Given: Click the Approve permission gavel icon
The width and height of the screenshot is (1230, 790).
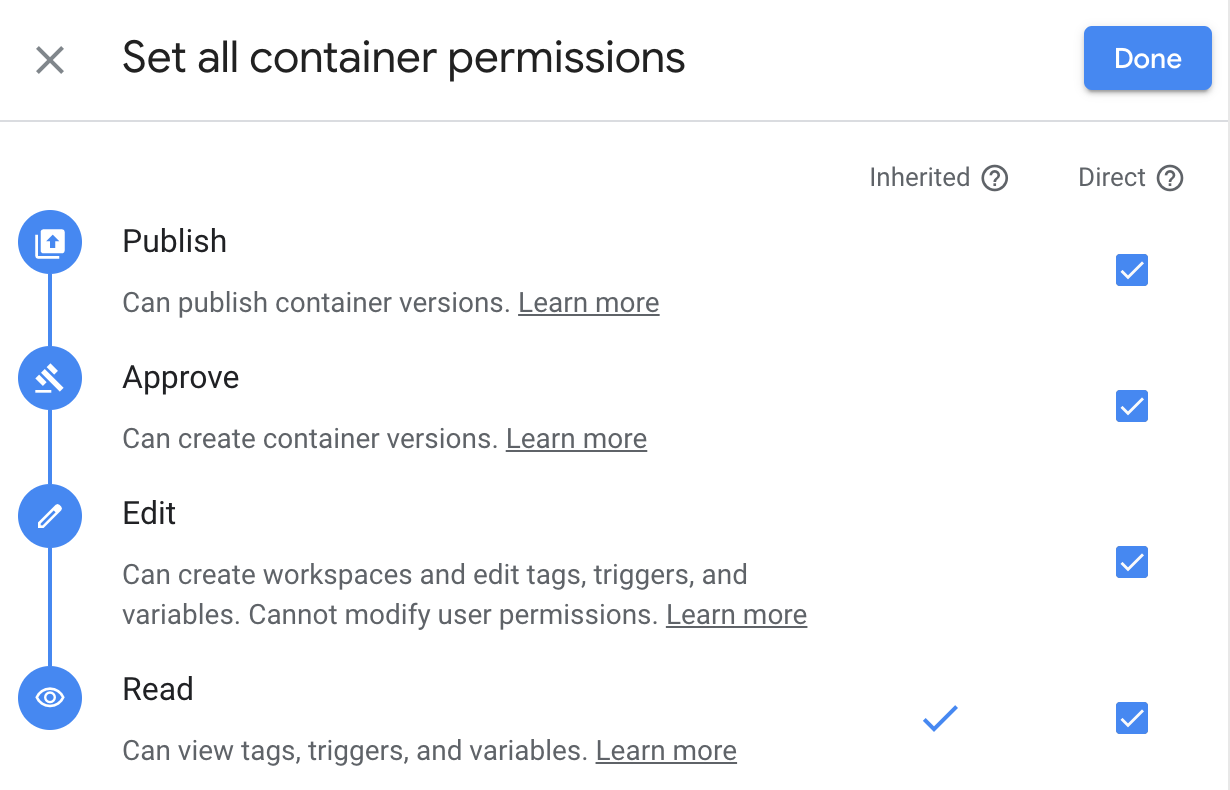Looking at the screenshot, I should pos(50,378).
